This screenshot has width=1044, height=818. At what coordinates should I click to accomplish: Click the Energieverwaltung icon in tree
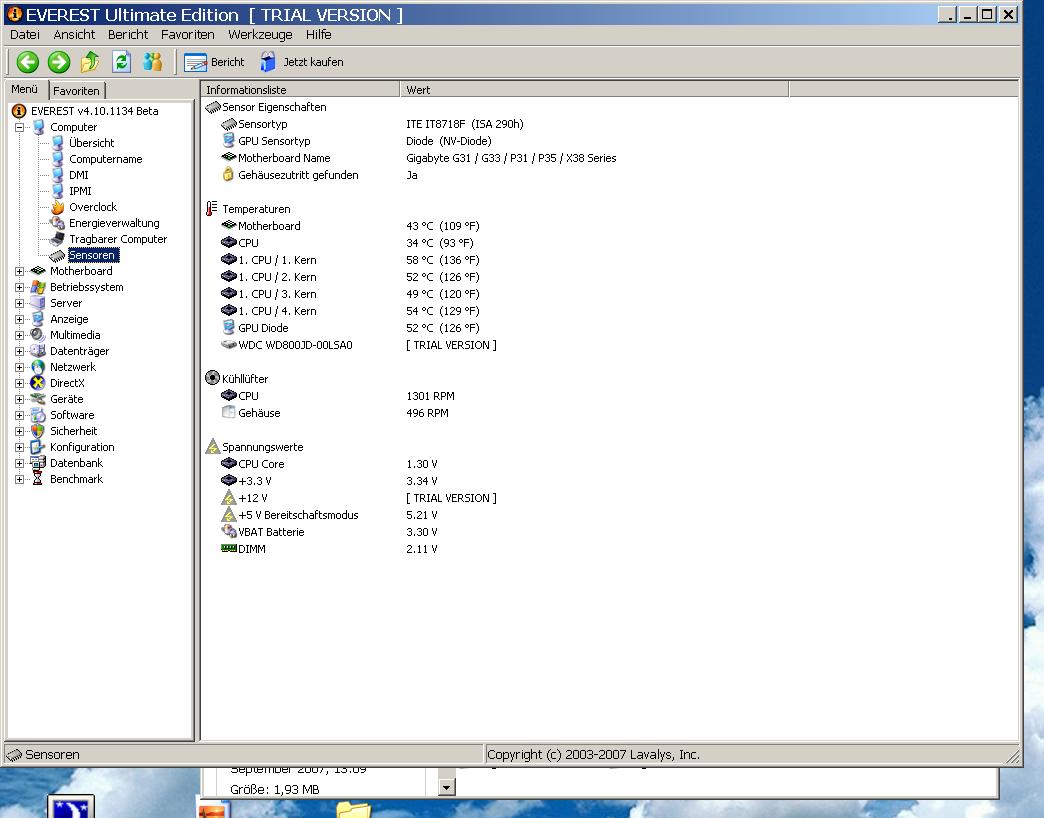(58, 223)
